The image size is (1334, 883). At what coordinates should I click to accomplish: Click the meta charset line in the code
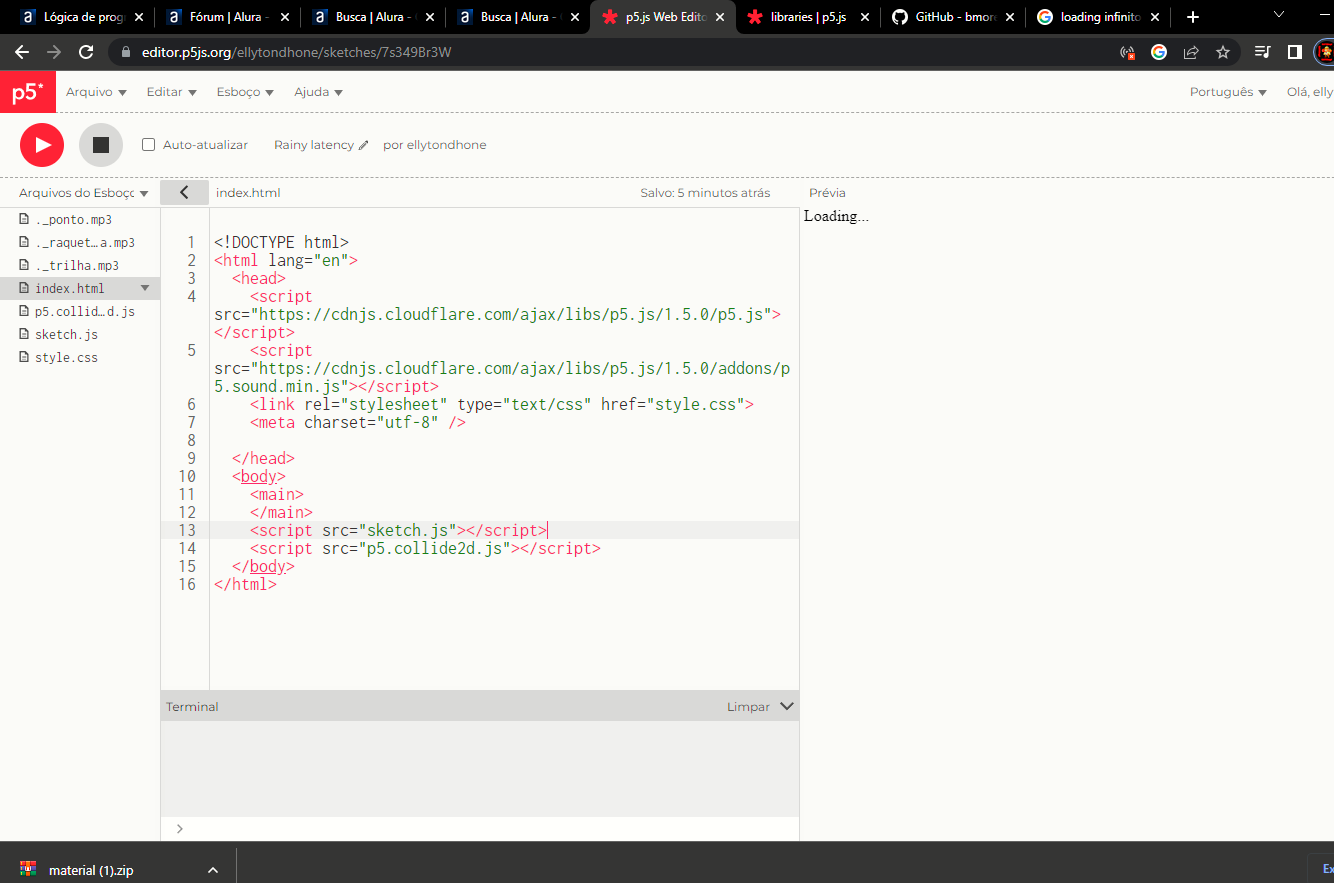tap(358, 422)
